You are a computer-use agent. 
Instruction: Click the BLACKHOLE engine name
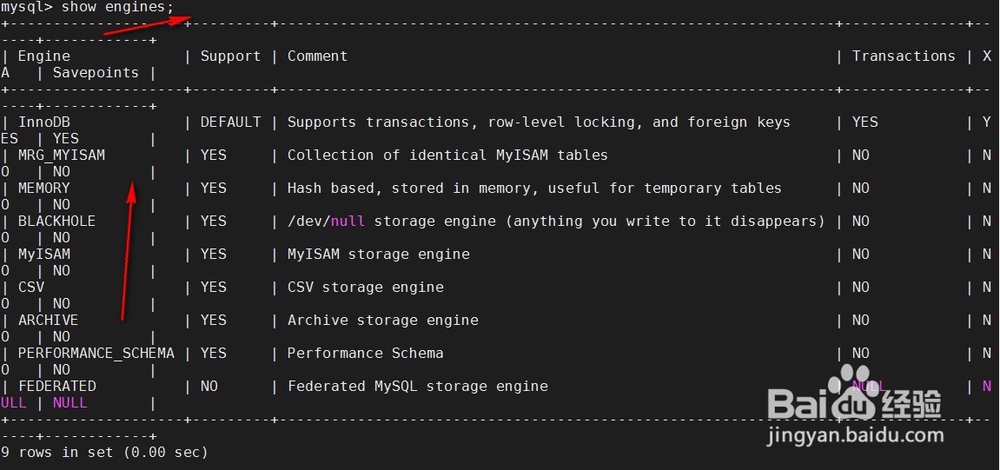click(x=57, y=221)
